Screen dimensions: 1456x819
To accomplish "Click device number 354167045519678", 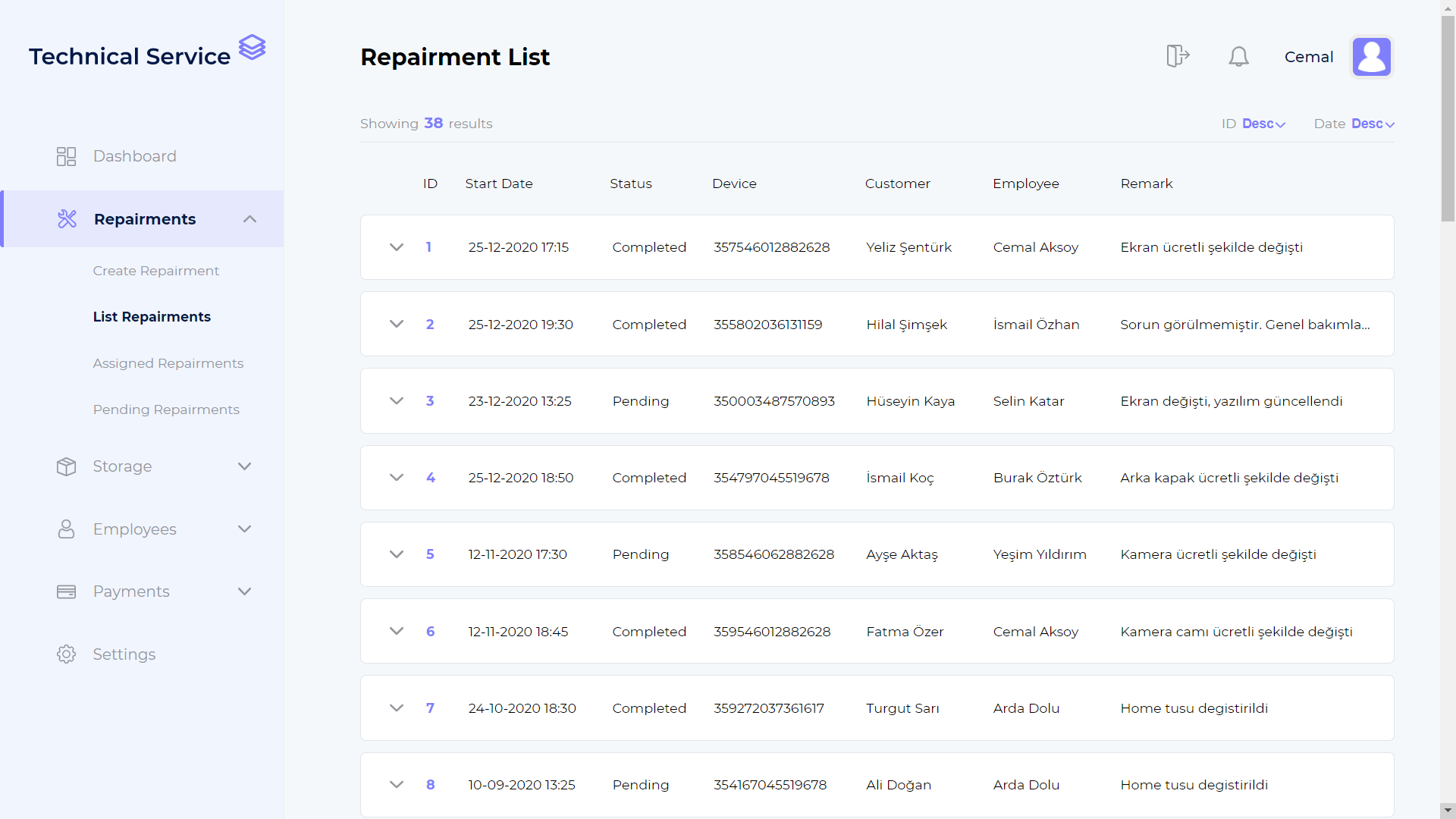I will 770,785.
